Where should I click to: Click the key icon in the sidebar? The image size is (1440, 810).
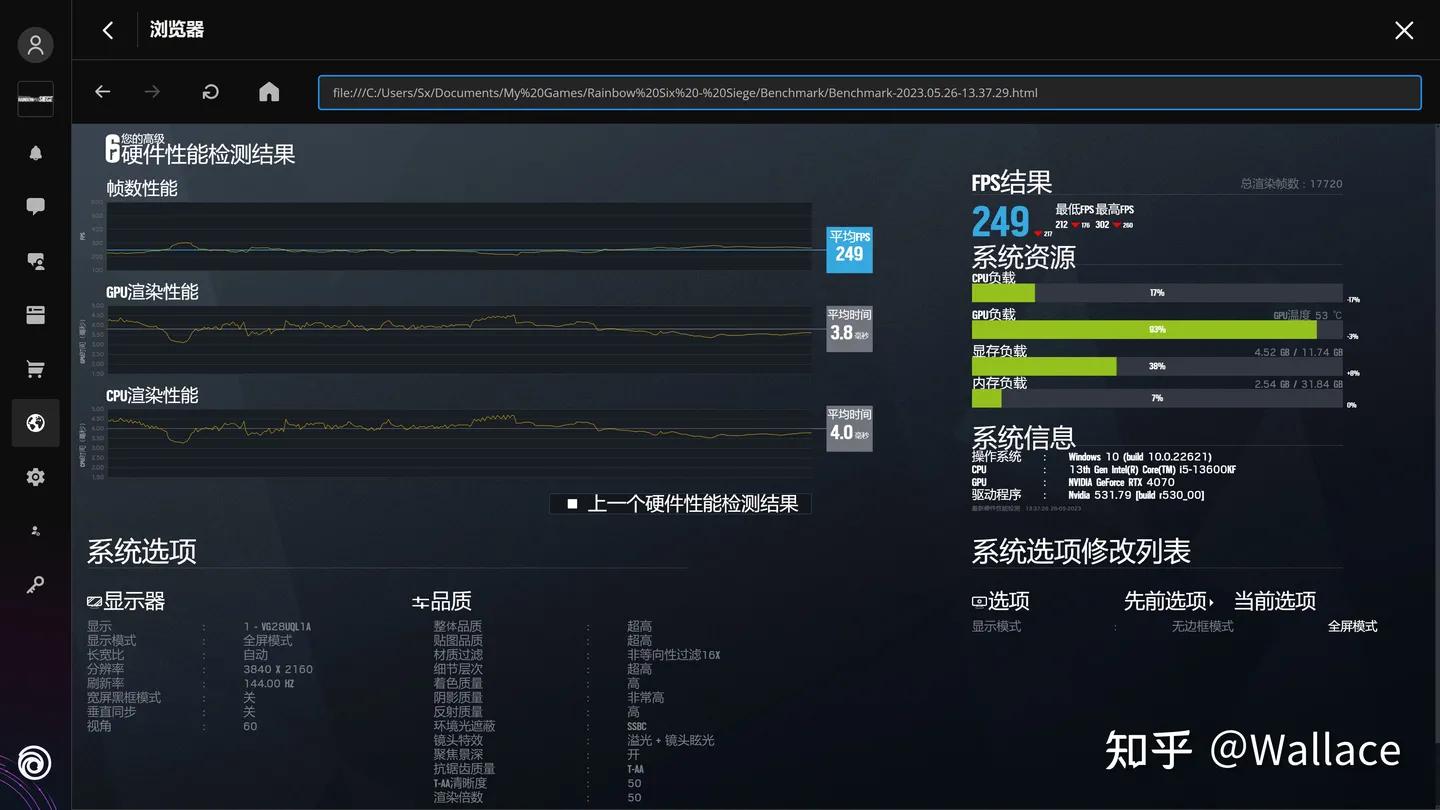35,584
